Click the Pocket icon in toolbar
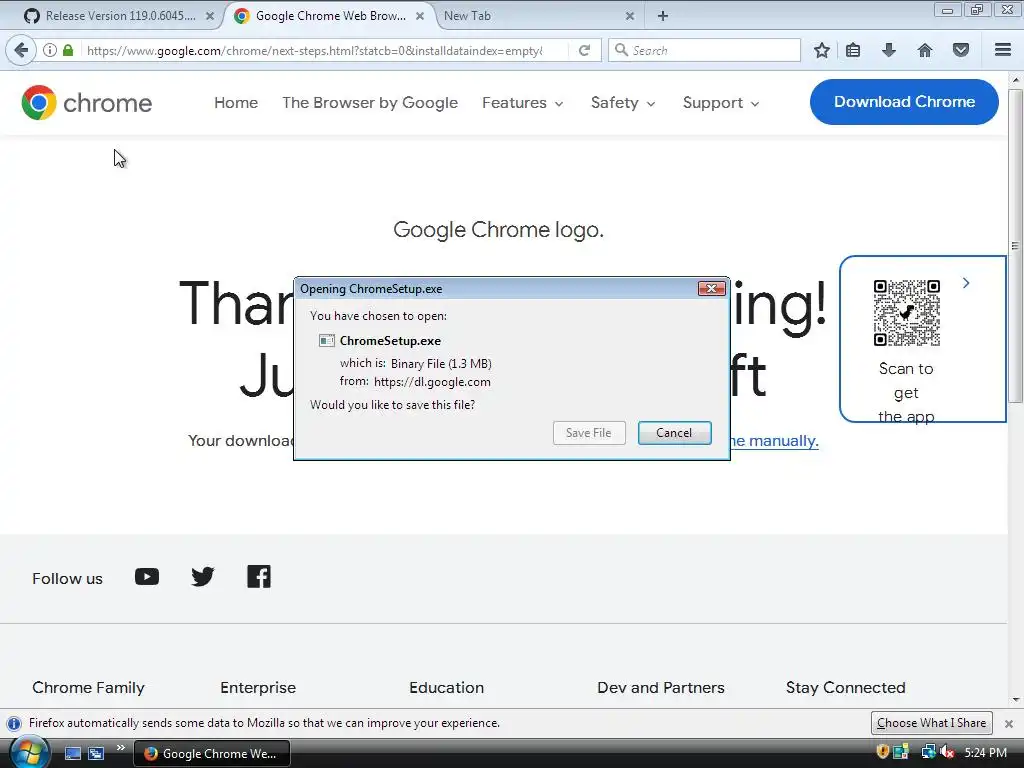This screenshot has width=1024, height=768. click(x=961, y=50)
